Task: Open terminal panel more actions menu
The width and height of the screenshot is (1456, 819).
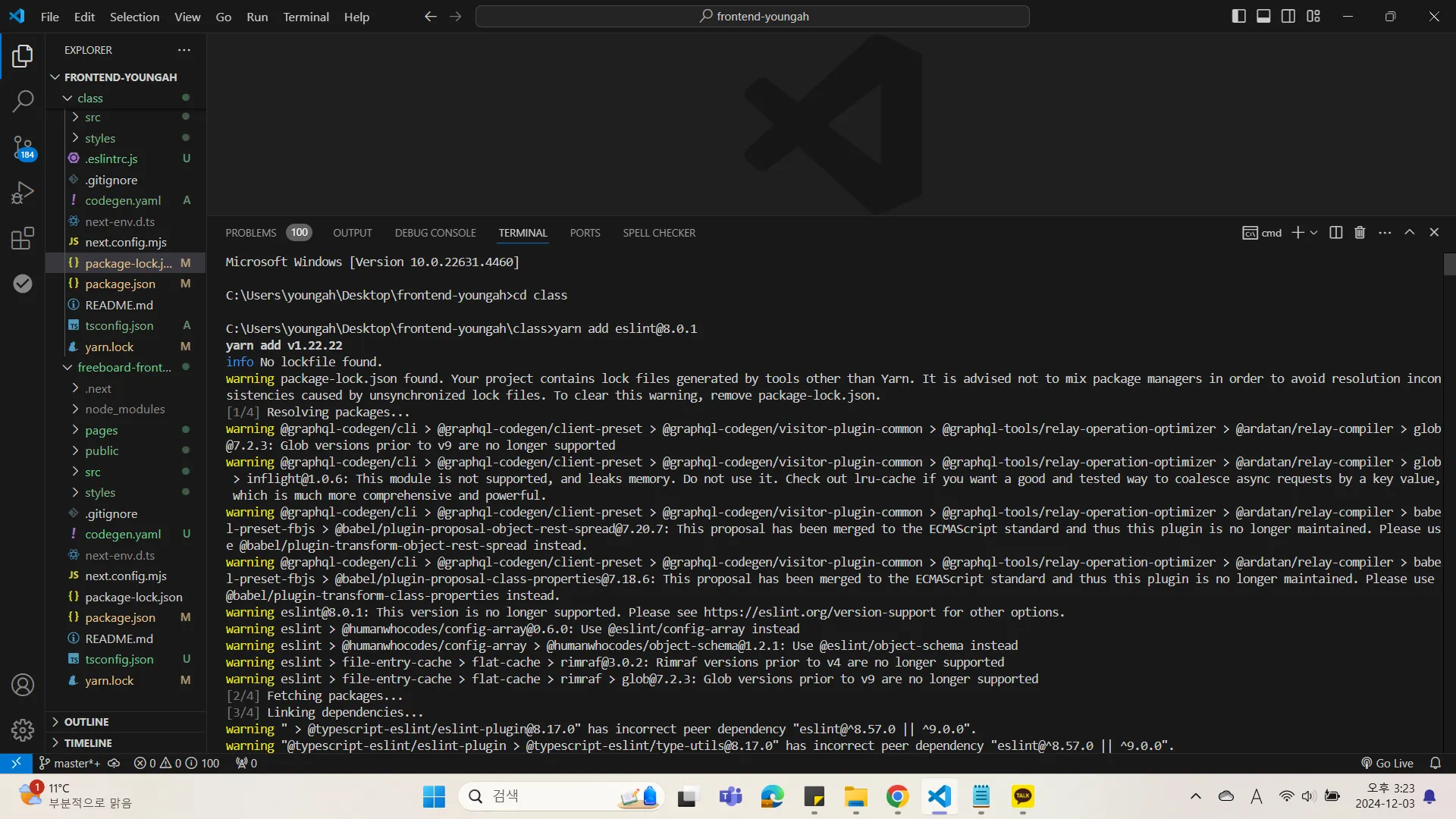Action: 1385,233
